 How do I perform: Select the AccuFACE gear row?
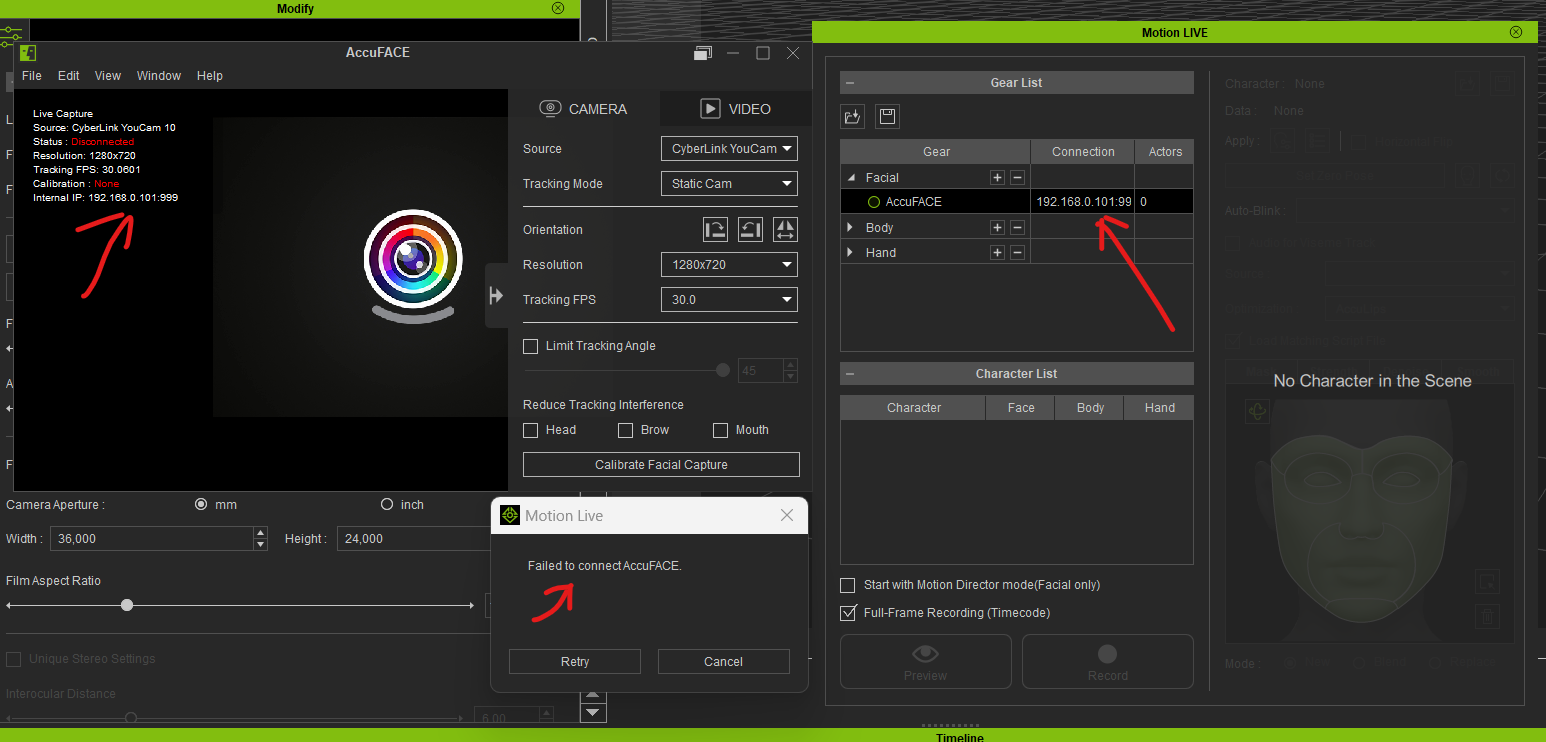tap(1017, 202)
